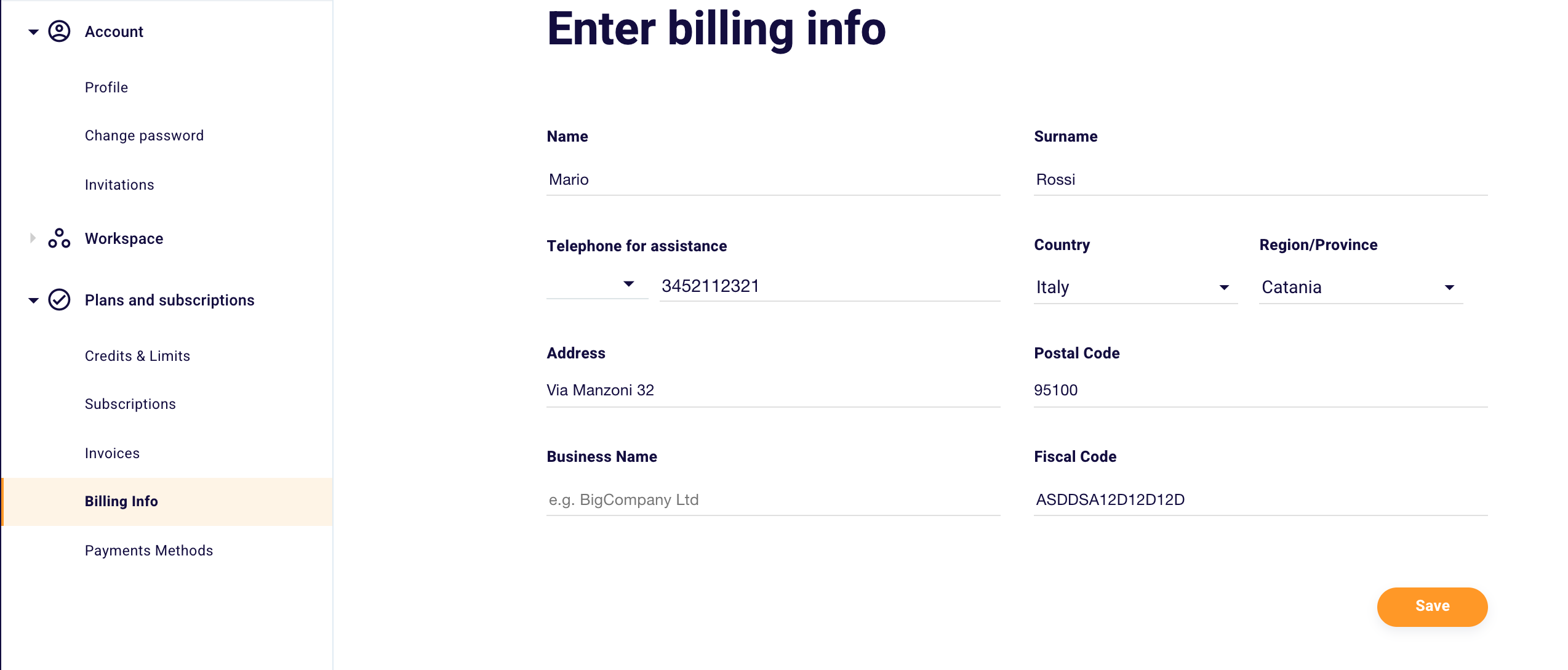Screen dimensions: 1568x670
Task: Navigate to Subscriptions
Action: [x=130, y=404]
